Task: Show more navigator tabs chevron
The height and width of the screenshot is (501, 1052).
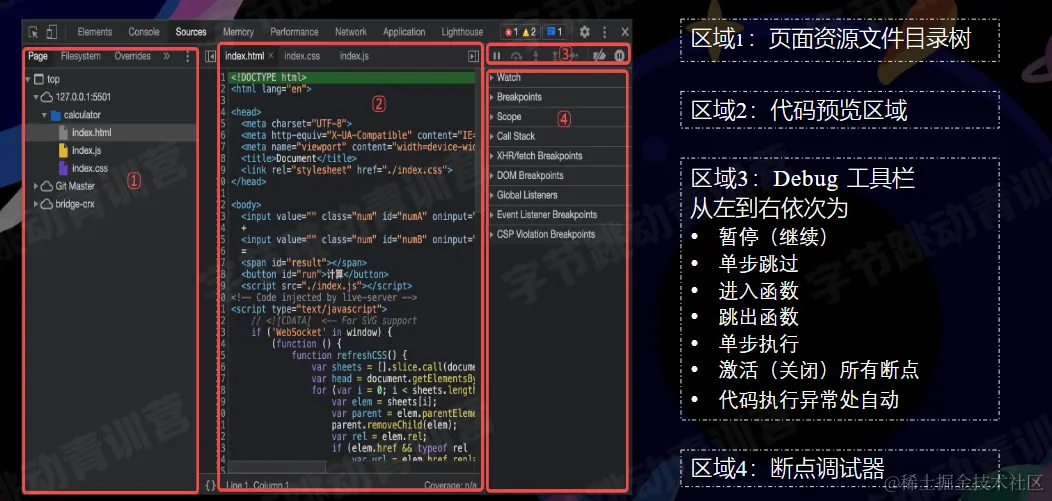Action: tap(167, 56)
